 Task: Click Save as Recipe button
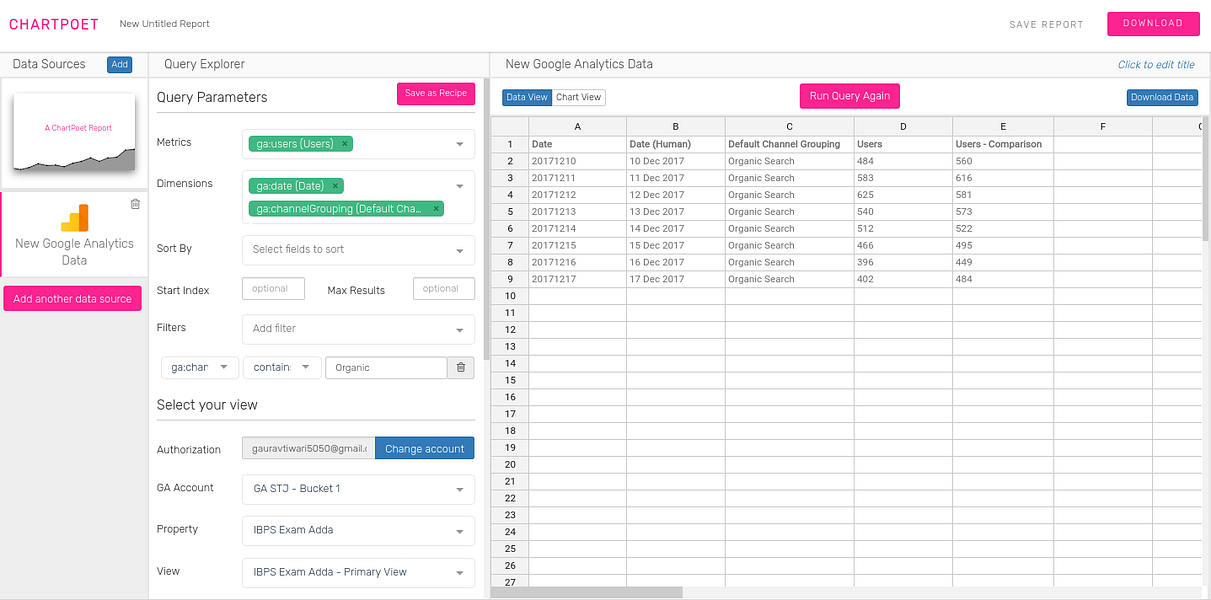pyautogui.click(x=436, y=93)
